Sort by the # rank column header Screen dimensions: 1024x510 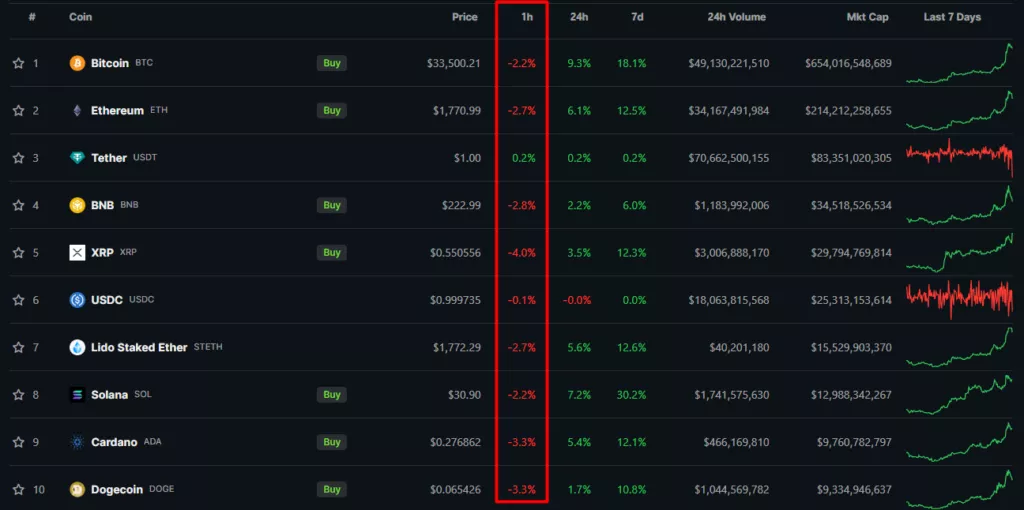click(x=32, y=17)
